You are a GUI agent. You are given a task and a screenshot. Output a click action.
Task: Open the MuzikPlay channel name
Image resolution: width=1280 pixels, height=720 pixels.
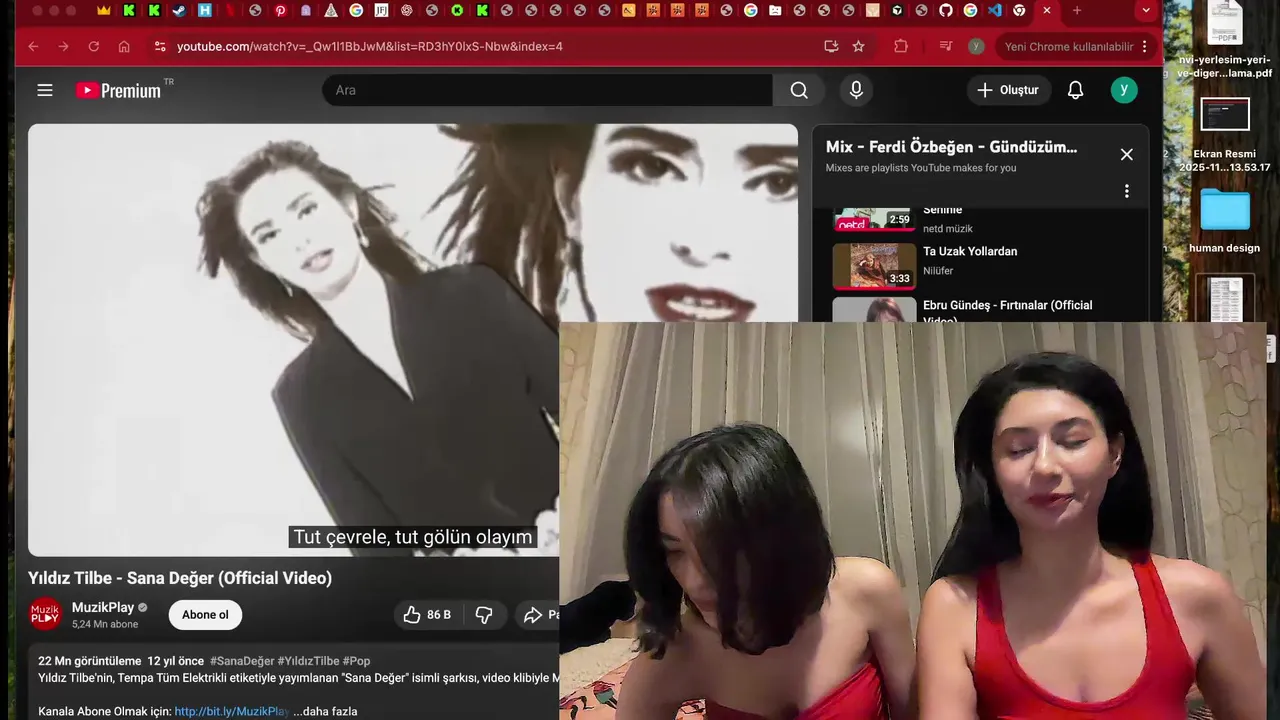(x=103, y=607)
